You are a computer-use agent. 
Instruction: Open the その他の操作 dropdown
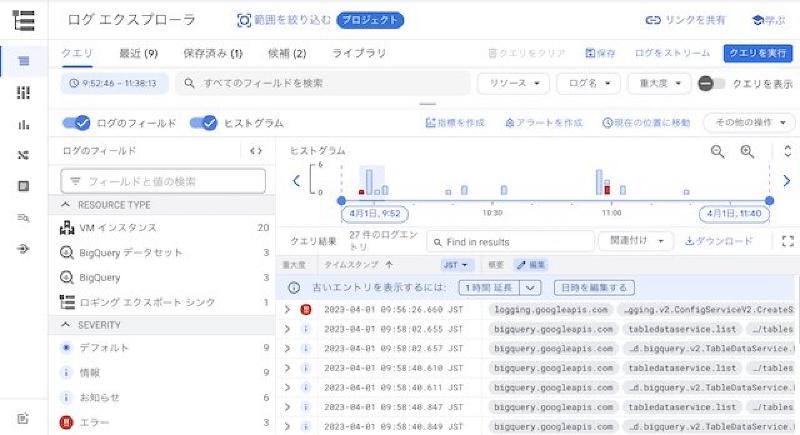click(749, 123)
